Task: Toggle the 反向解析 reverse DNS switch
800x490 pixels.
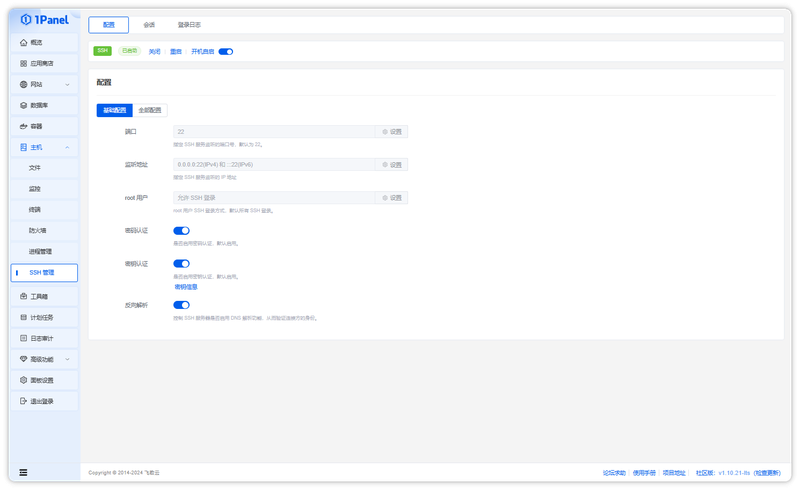Action: tap(181, 305)
